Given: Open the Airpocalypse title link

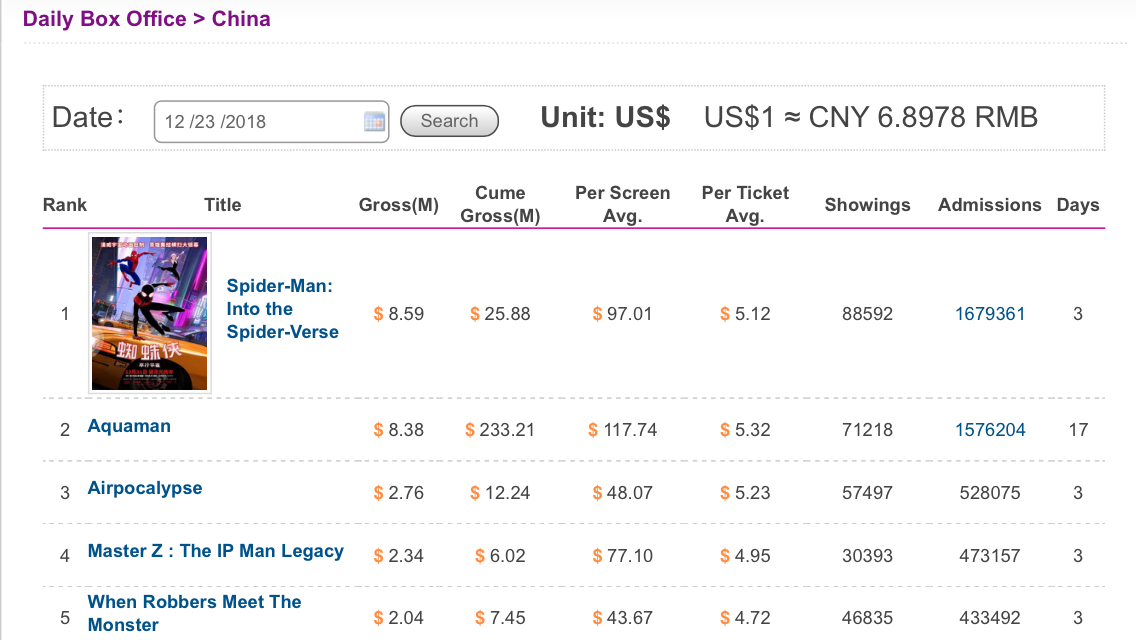Looking at the screenshot, I should (145, 489).
